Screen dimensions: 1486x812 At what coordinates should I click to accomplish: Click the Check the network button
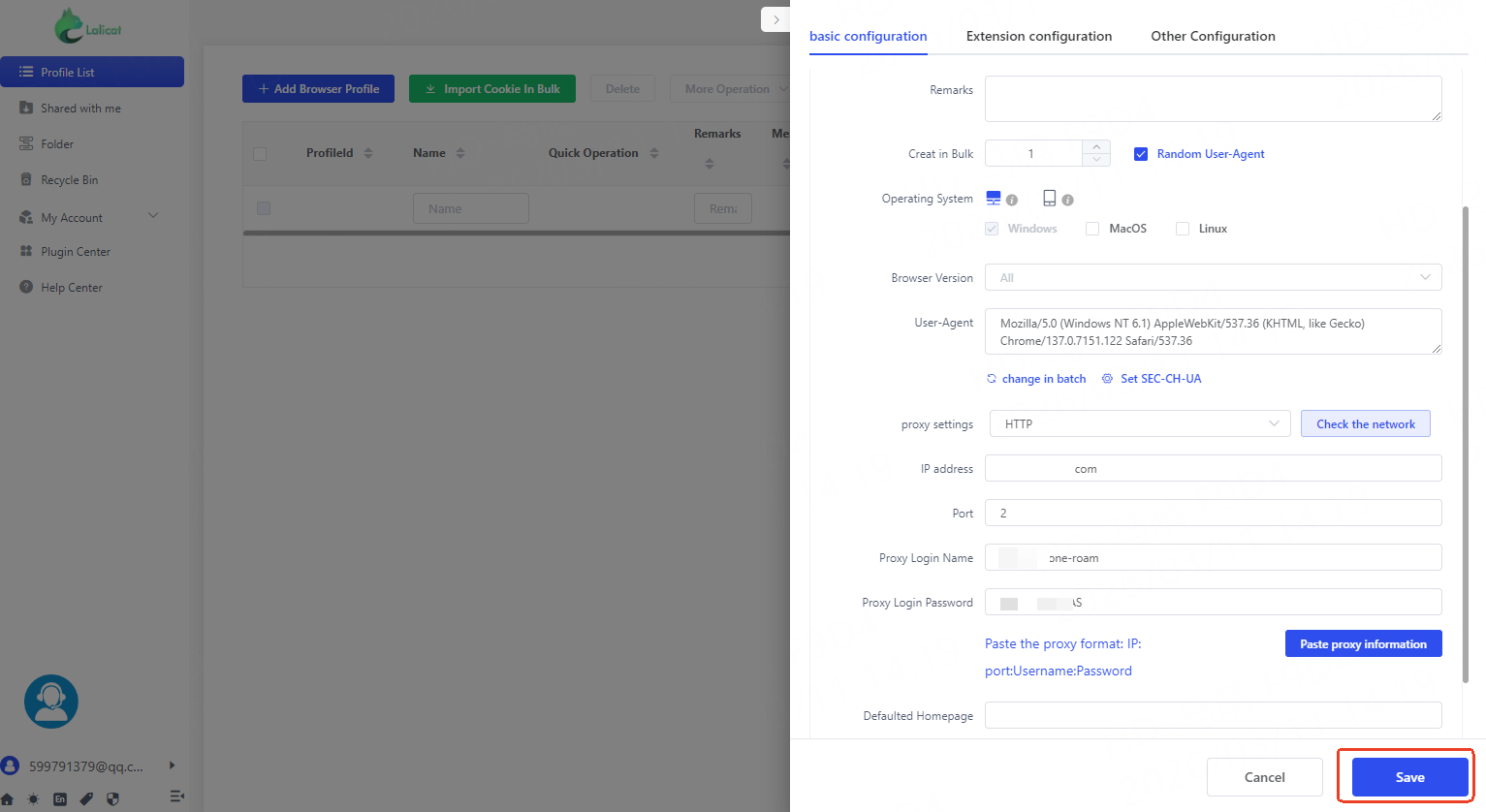click(x=1365, y=424)
